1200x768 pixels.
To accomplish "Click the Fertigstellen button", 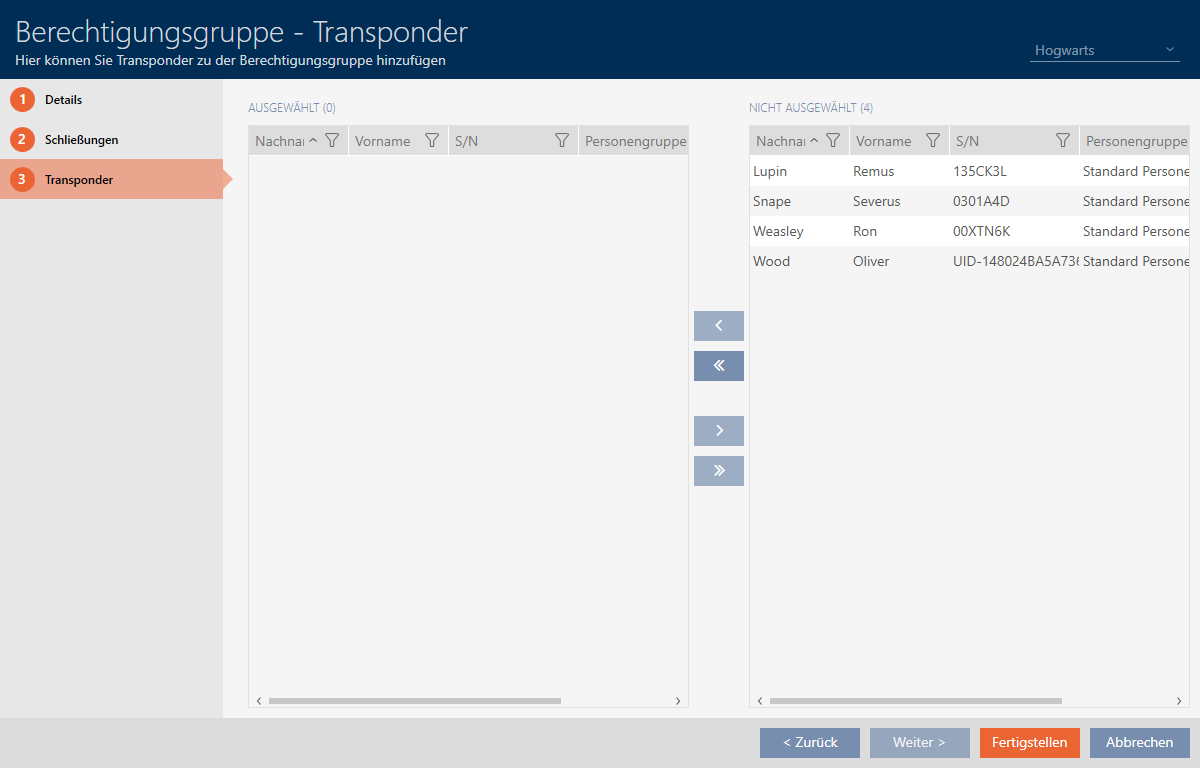I will tap(1029, 743).
